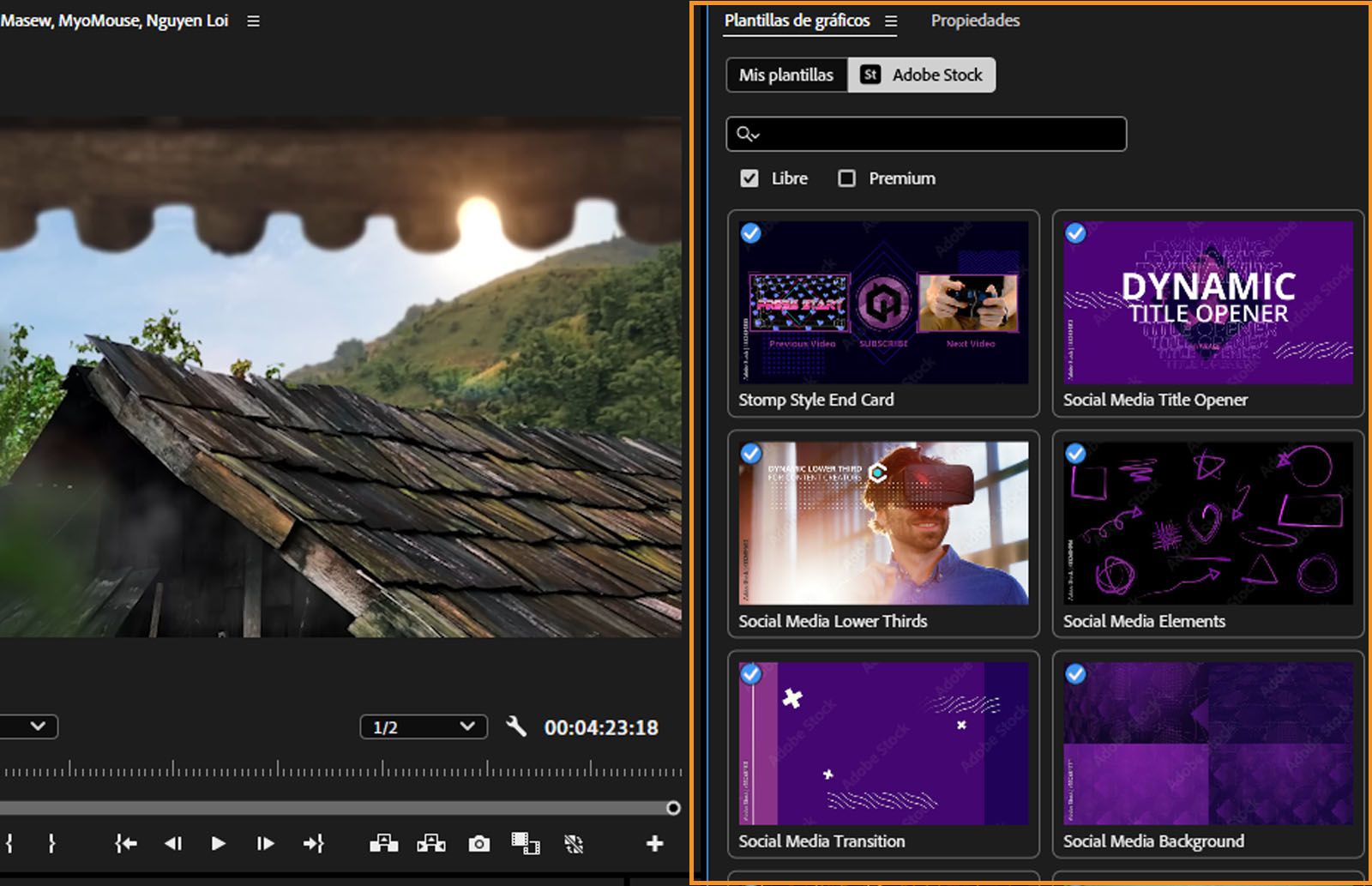The width and height of the screenshot is (1372, 886).
Task: Click the blue check badge on Social Media Background
Action: (1075, 674)
